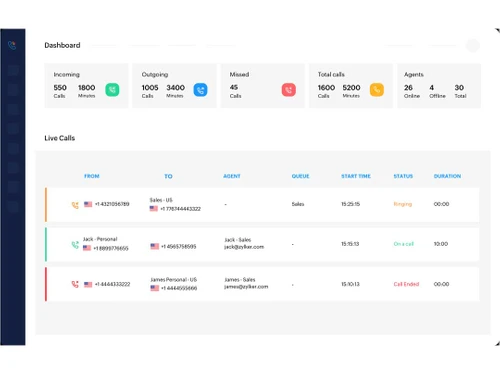Click the James Personal - US label

tap(173, 280)
